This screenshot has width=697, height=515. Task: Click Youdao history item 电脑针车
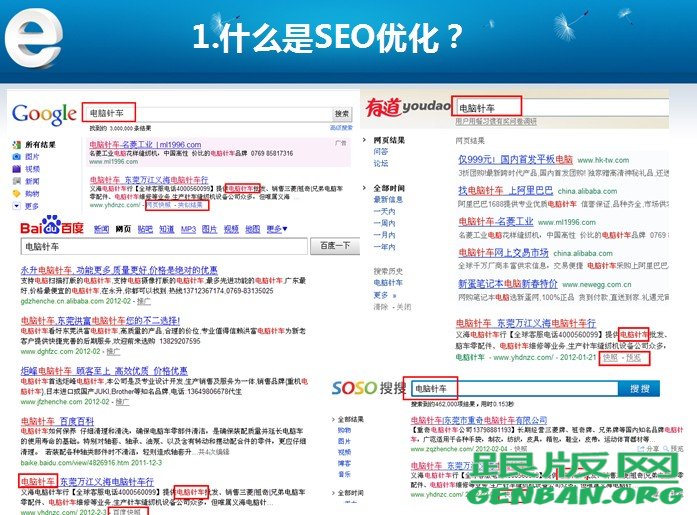click(x=388, y=283)
